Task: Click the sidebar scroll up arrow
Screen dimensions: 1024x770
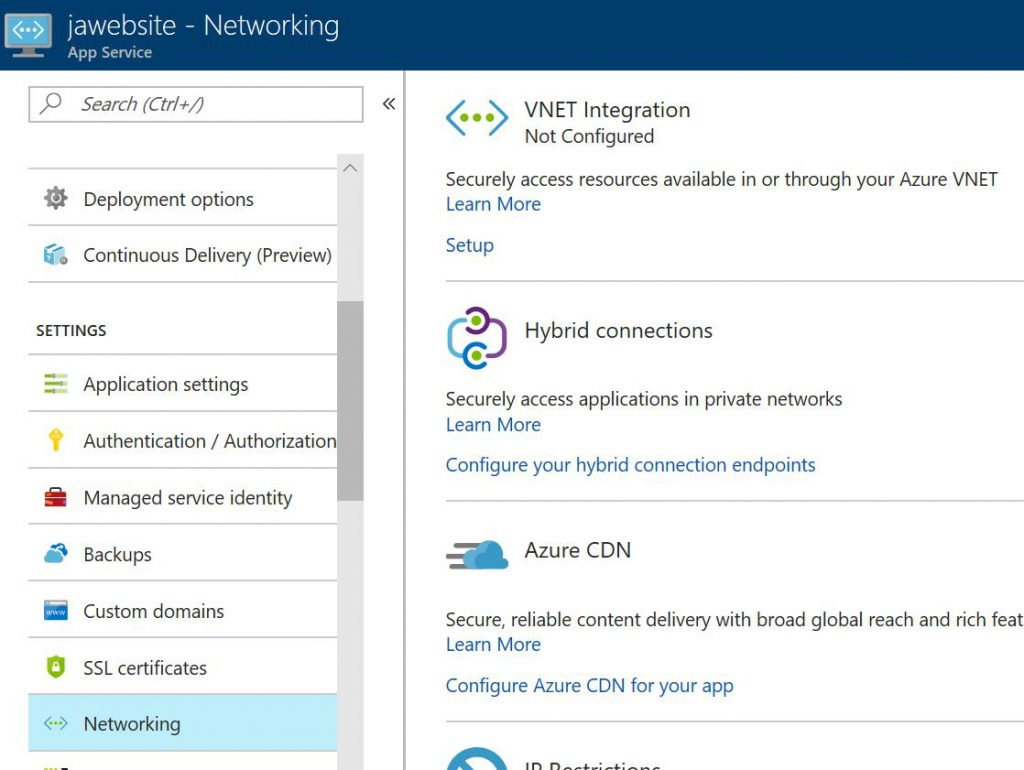Action: point(350,168)
